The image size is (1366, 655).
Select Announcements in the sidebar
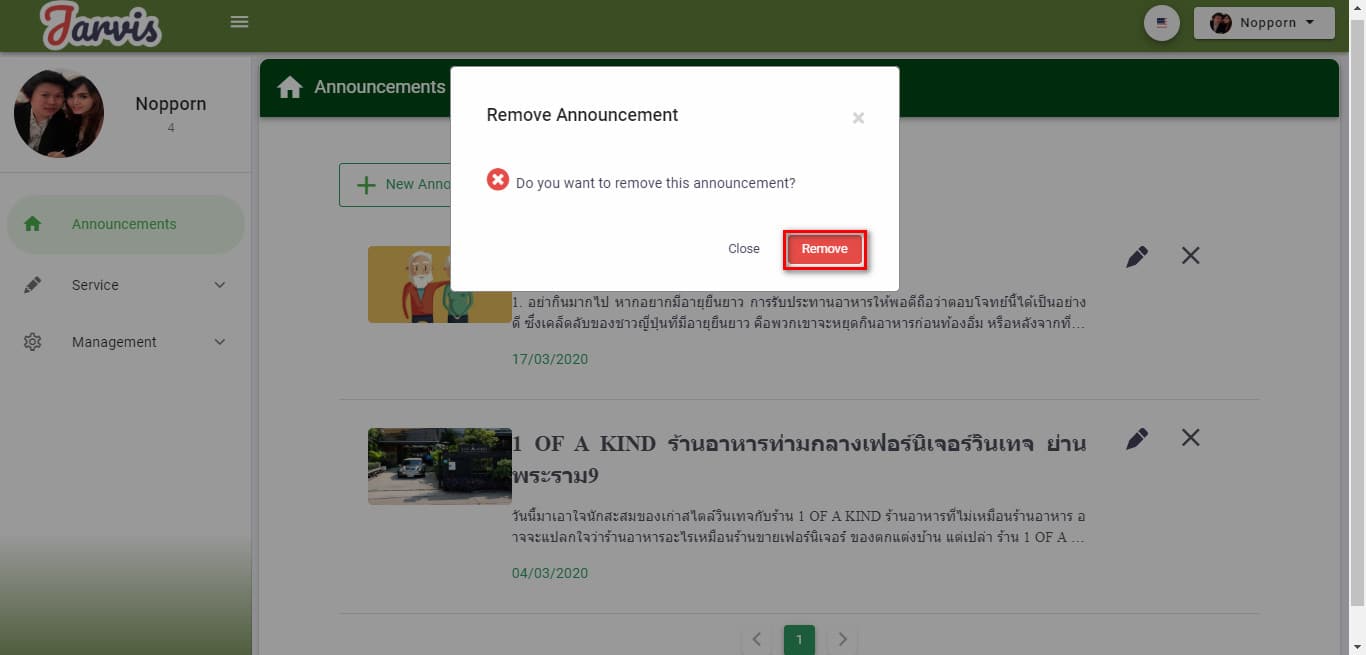pos(125,224)
